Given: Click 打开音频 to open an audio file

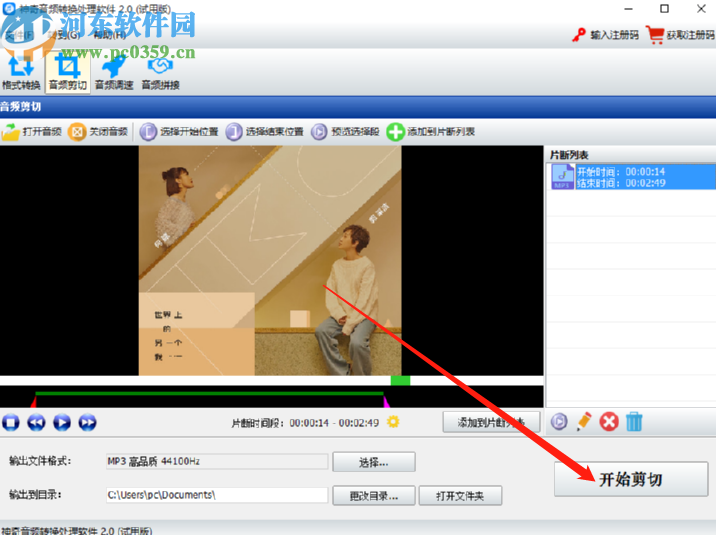Looking at the screenshot, I should (x=32, y=132).
